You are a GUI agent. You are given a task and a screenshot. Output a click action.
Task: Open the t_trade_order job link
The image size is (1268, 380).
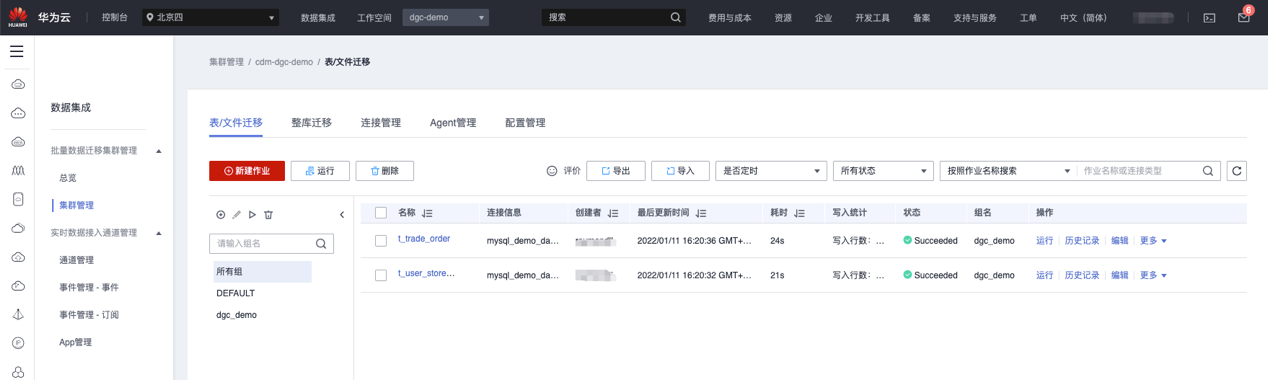424,239
